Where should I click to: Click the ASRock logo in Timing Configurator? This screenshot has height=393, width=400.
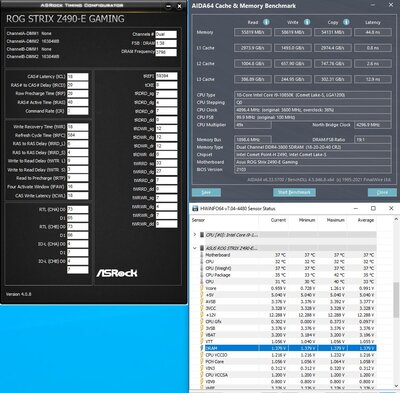pyautogui.click(x=117, y=273)
